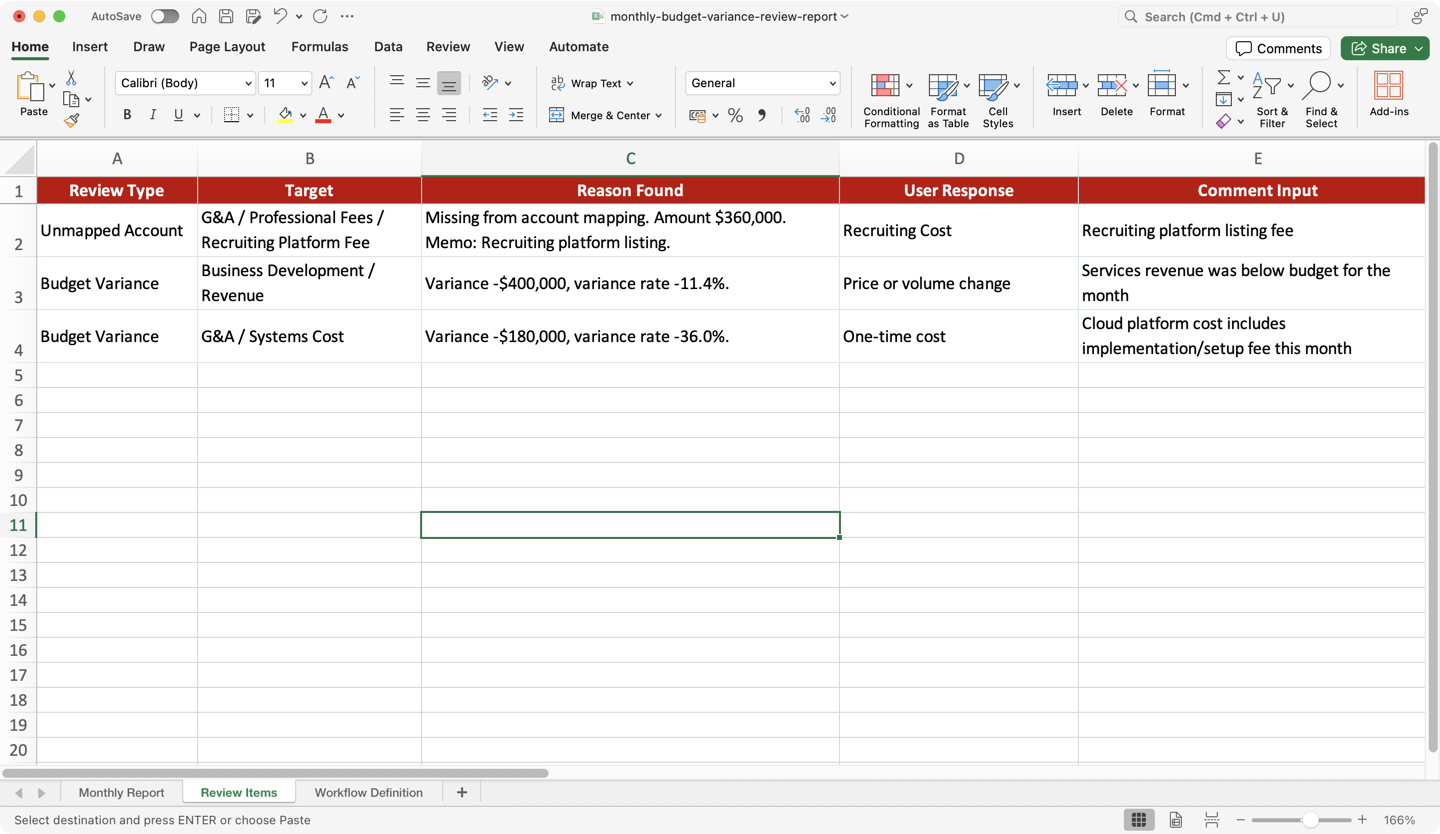
Task: Apply comma style number format
Action: [762, 116]
